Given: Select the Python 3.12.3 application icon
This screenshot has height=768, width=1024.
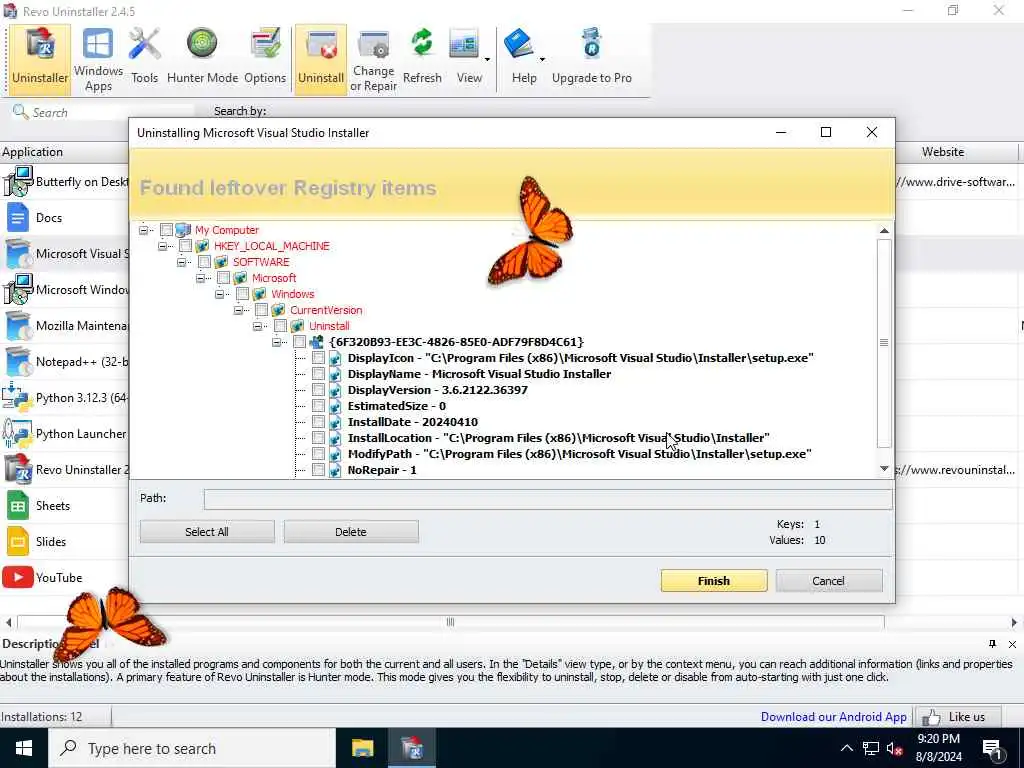Looking at the screenshot, I should point(18,398).
